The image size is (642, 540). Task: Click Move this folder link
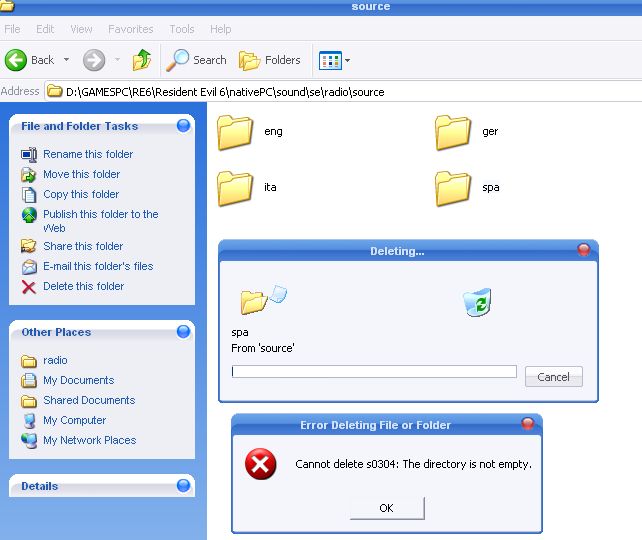pyautogui.click(x=81, y=174)
